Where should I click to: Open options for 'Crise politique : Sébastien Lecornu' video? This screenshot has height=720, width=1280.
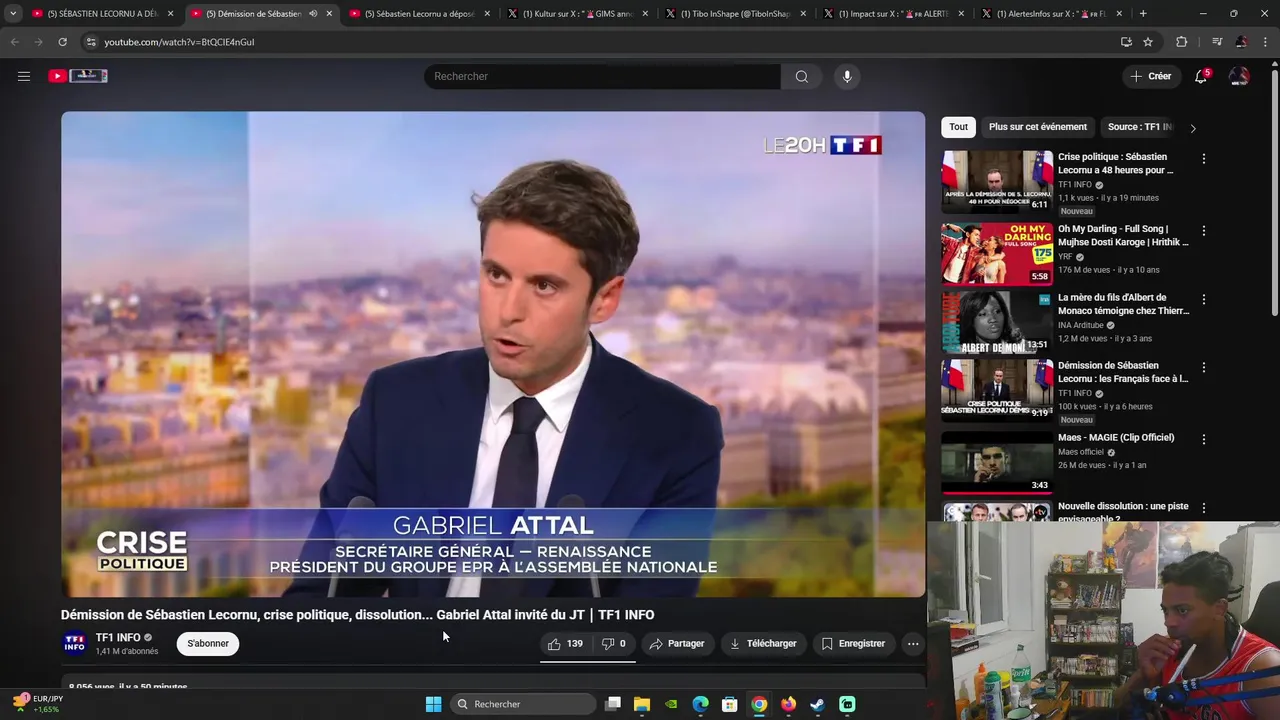1203,159
